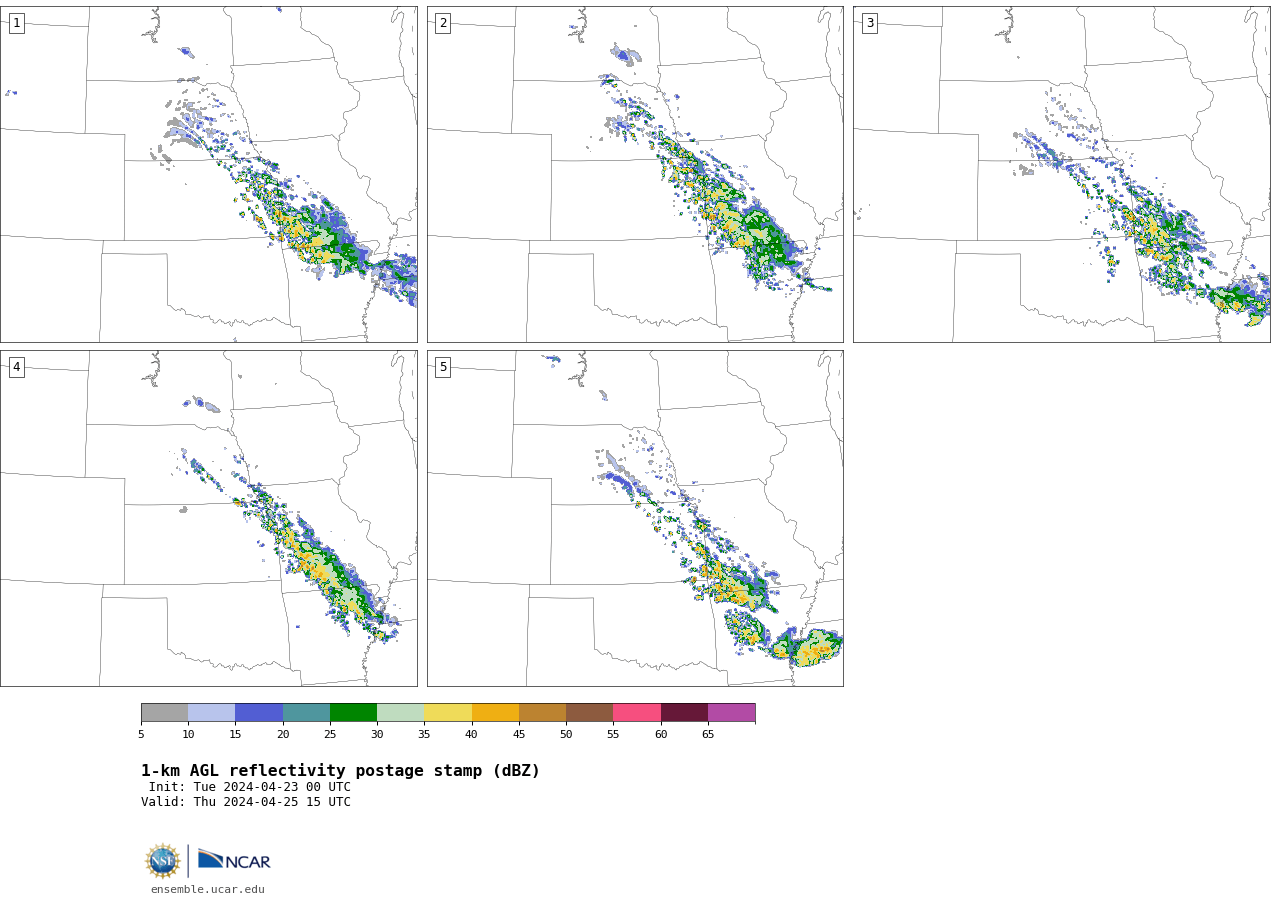Viewport: 1280px width, 901px height.
Task: Click the maroon 60-65 dBZ swatch
Action: click(684, 713)
